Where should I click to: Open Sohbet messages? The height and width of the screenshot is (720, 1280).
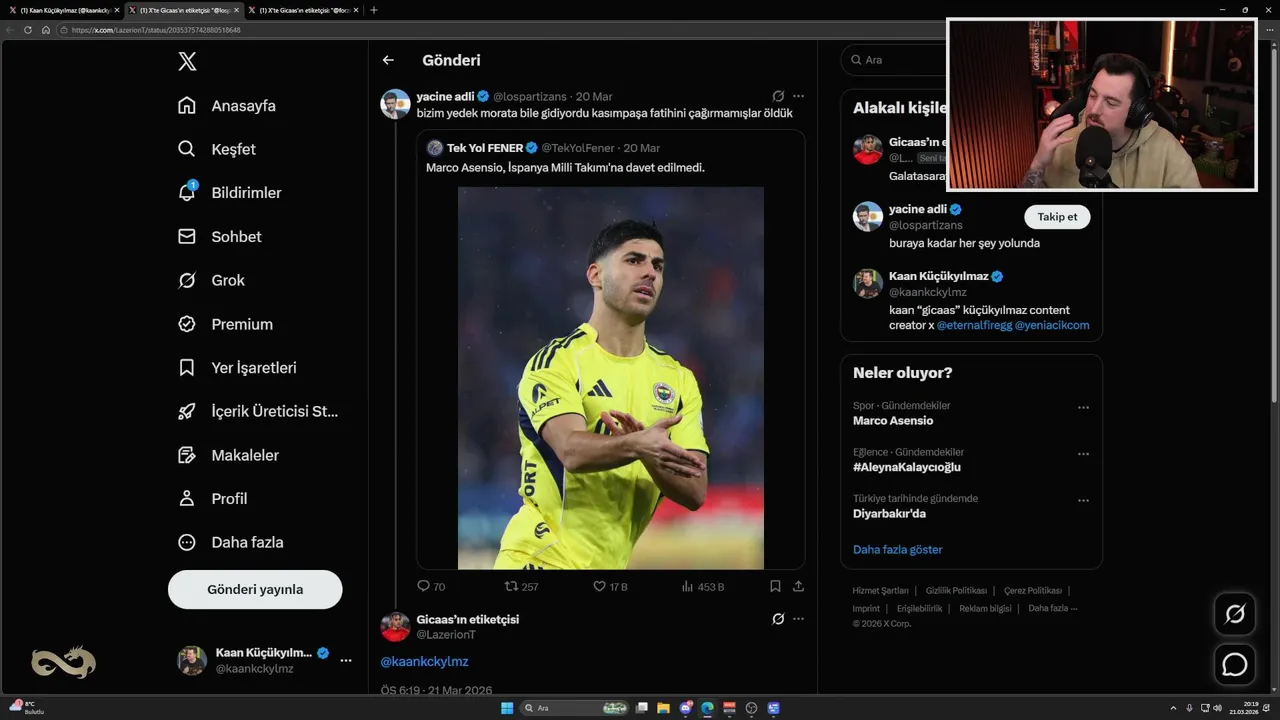coord(219,237)
